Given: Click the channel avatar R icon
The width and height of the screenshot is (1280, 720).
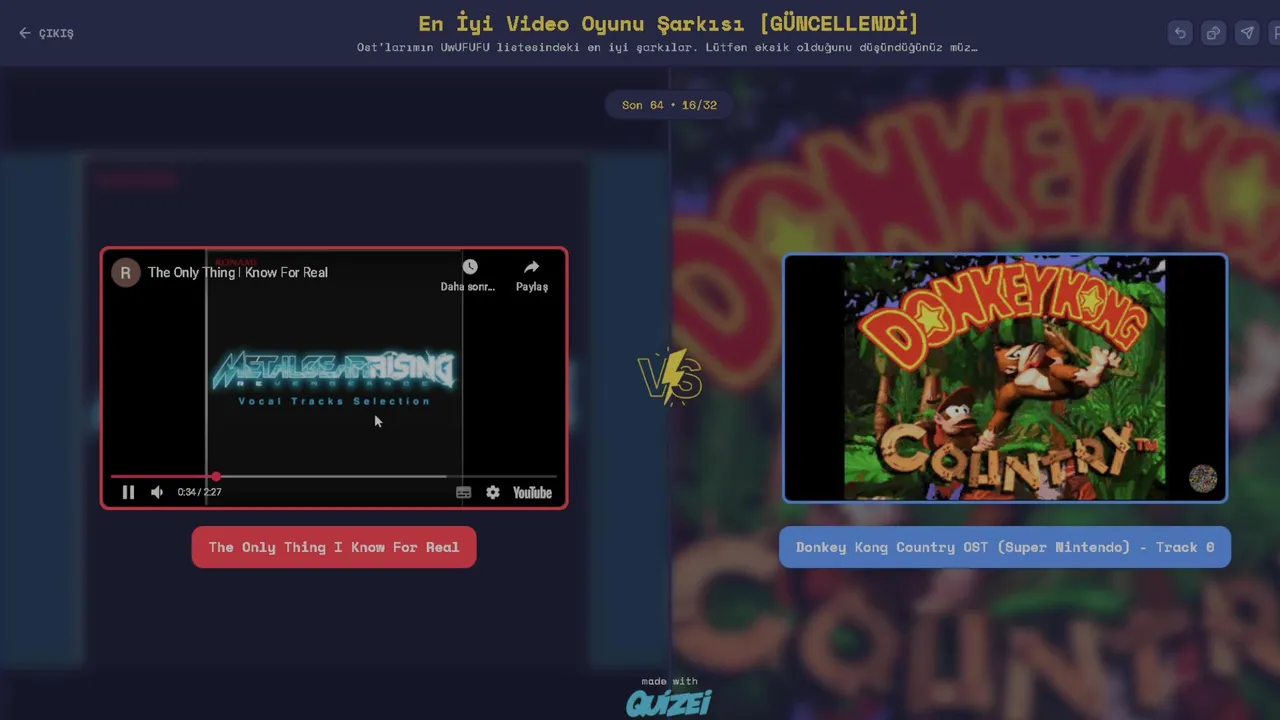Looking at the screenshot, I should pyautogui.click(x=126, y=272).
